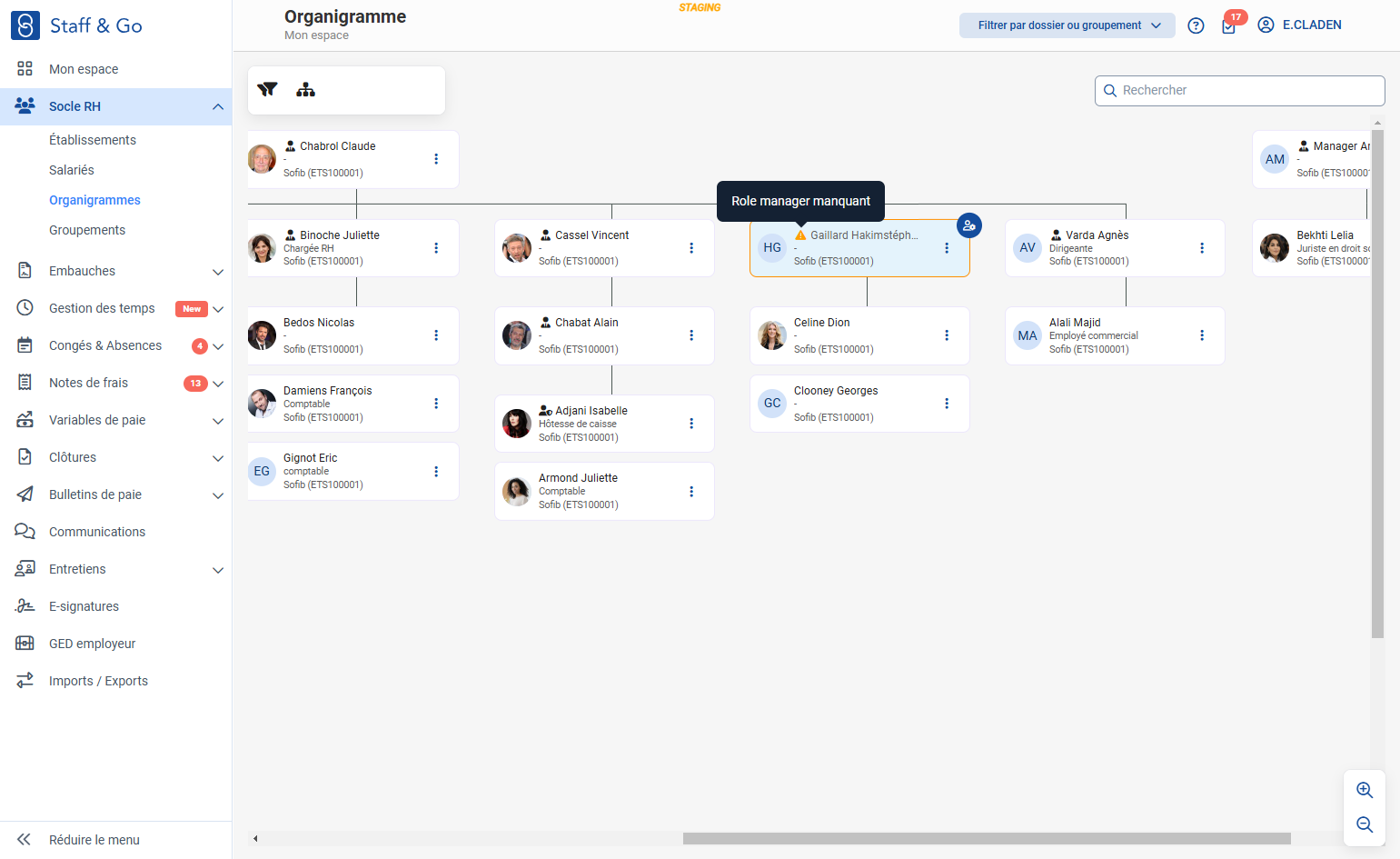Image resolution: width=1400 pixels, height=859 pixels.
Task: Open the Établissements submenu item
Action: coord(93,140)
